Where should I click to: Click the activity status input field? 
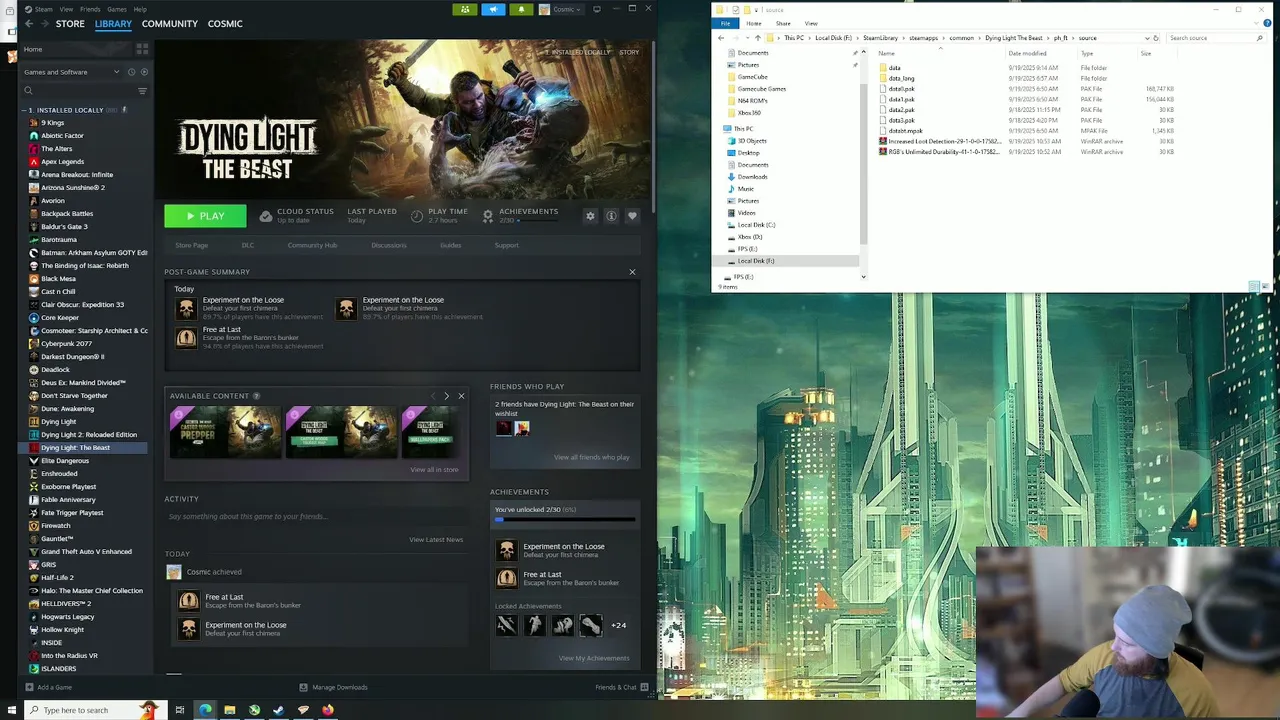[x=316, y=517]
